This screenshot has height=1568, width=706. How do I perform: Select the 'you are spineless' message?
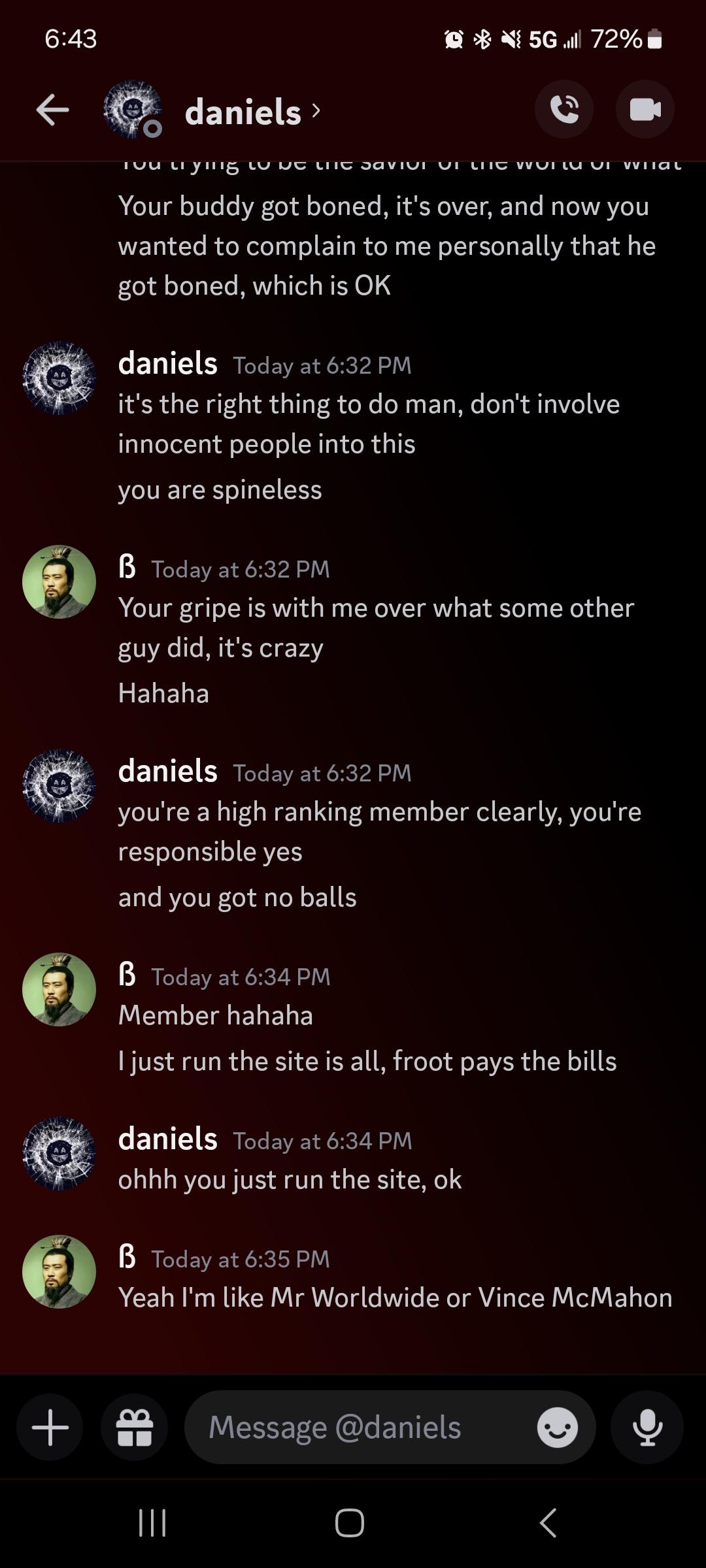[x=220, y=490]
